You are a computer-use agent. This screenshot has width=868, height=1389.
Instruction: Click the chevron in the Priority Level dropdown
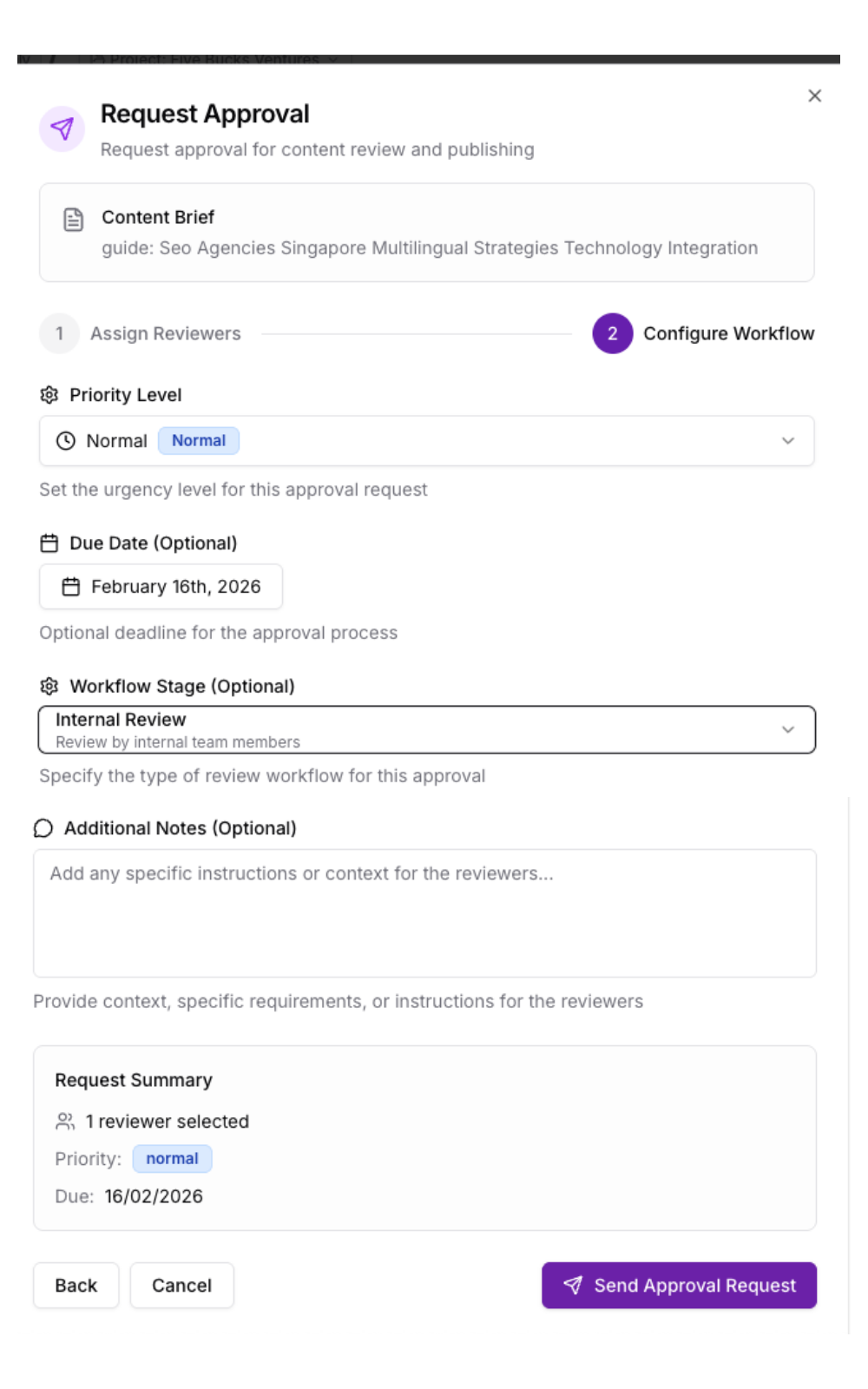coord(788,441)
